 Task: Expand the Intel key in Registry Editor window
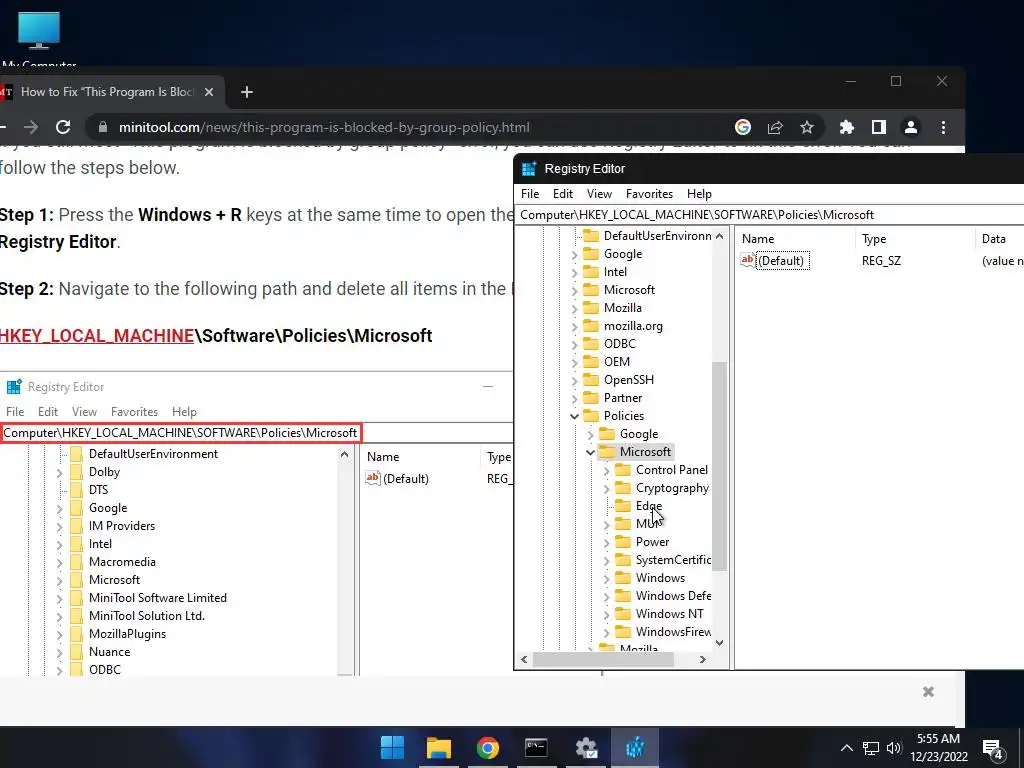574,272
